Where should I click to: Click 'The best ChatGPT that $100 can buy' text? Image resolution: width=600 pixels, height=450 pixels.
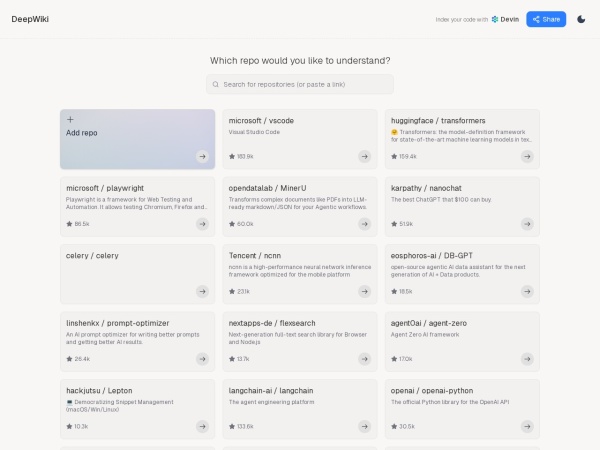441,199
